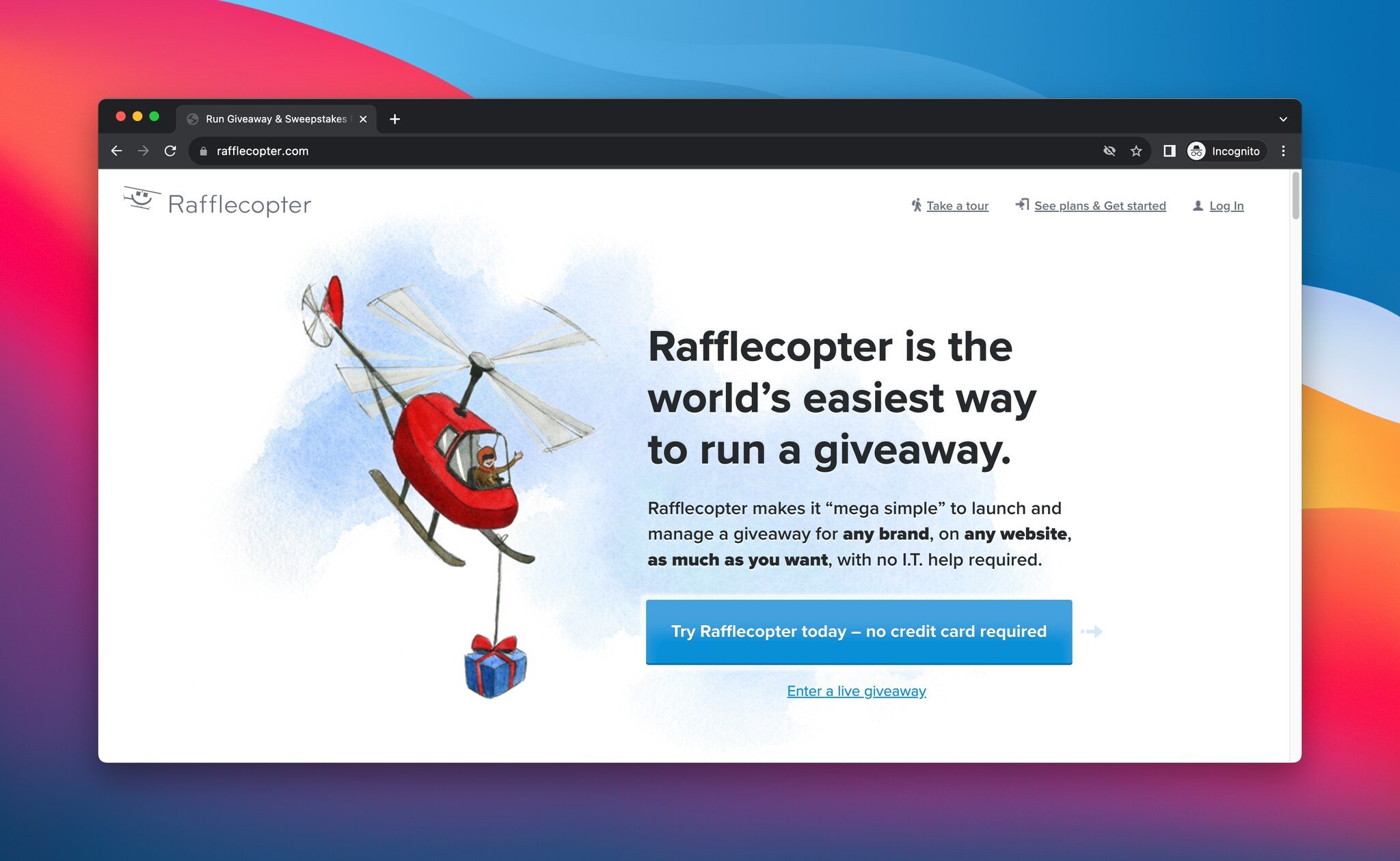The image size is (1400, 861).
Task: Click the browser three-dot menu
Action: (1283, 151)
